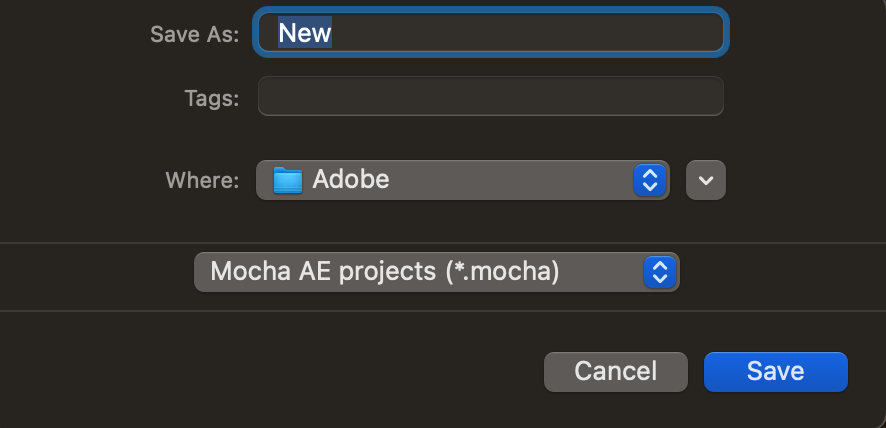Click the blue Save button
Image resolution: width=886 pixels, height=428 pixels.
[775, 372]
